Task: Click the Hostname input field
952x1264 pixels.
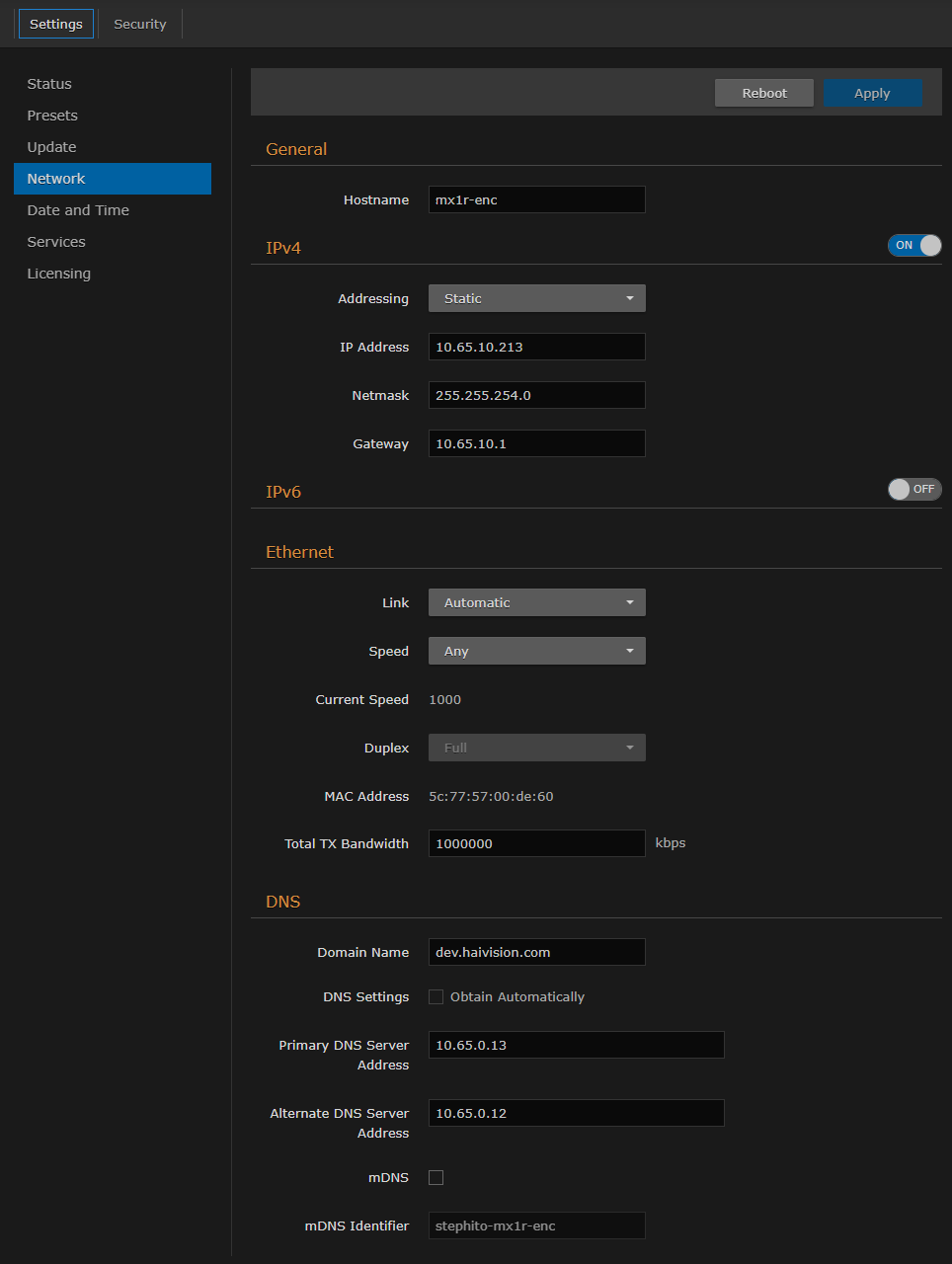Action: click(536, 199)
